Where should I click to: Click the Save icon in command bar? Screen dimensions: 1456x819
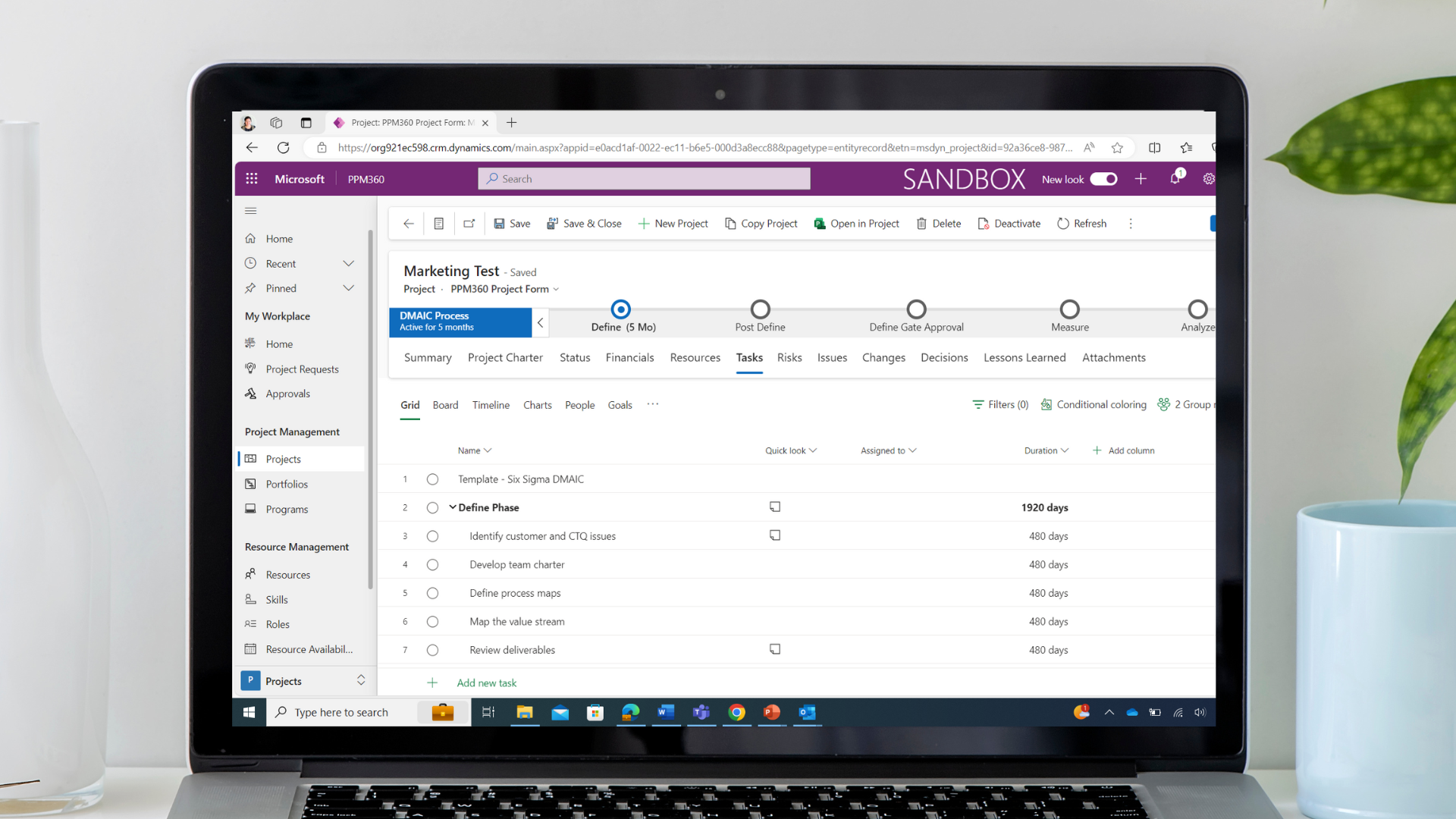tap(499, 224)
